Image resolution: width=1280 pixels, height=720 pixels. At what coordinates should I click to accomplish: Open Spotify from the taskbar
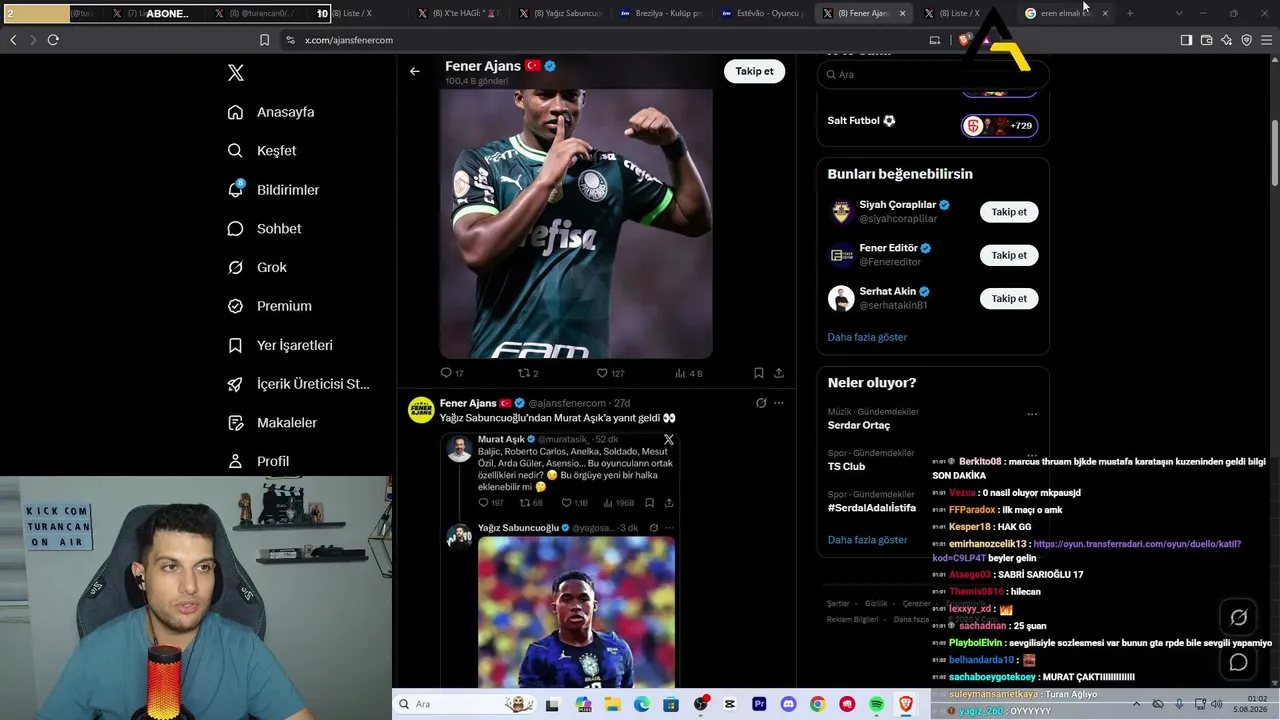(x=876, y=704)
